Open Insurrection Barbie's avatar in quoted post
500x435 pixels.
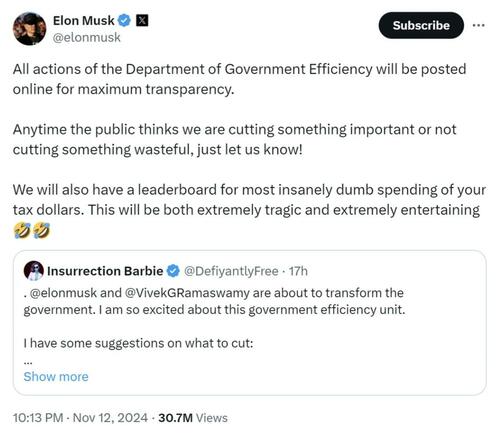pos(34,271)
